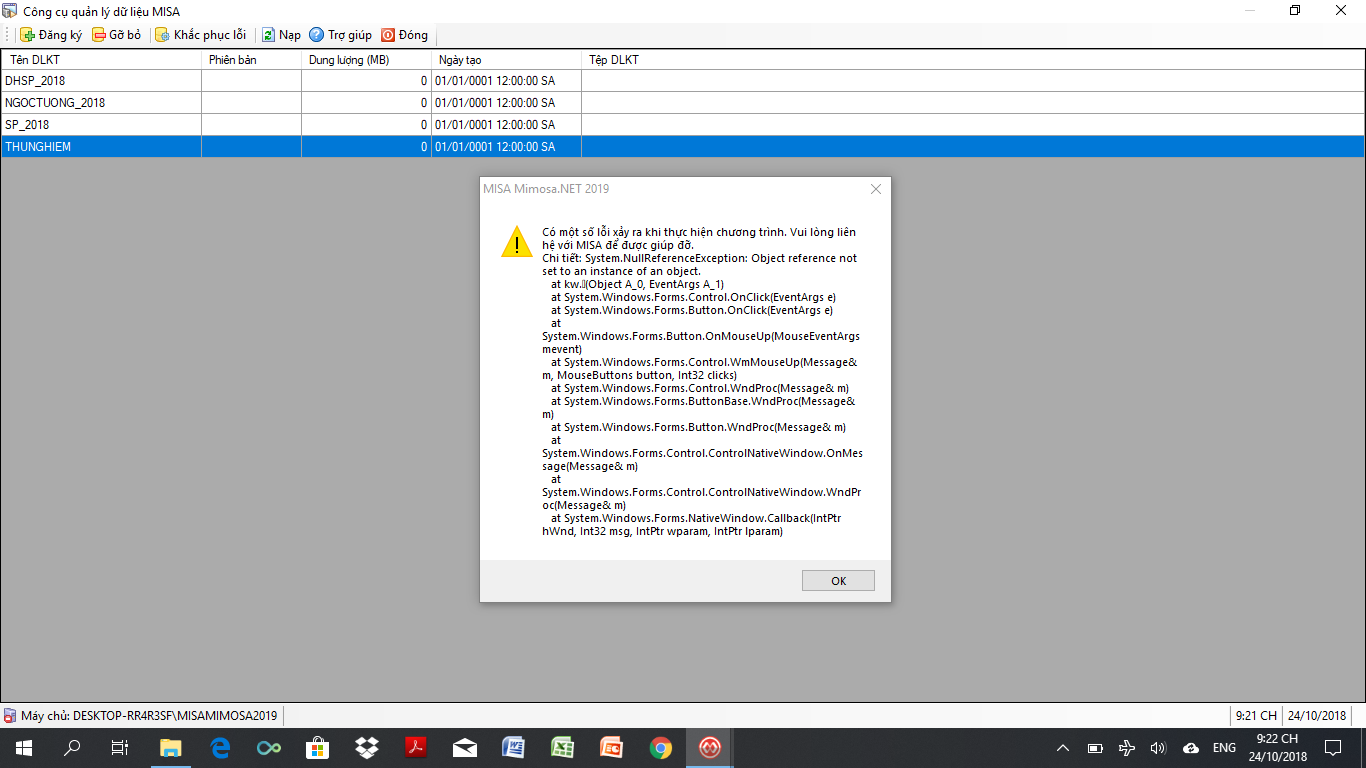Open Arduino app from taskbar
The image size is (1366, 768).
pyautogui.click(x=269, y=748)
